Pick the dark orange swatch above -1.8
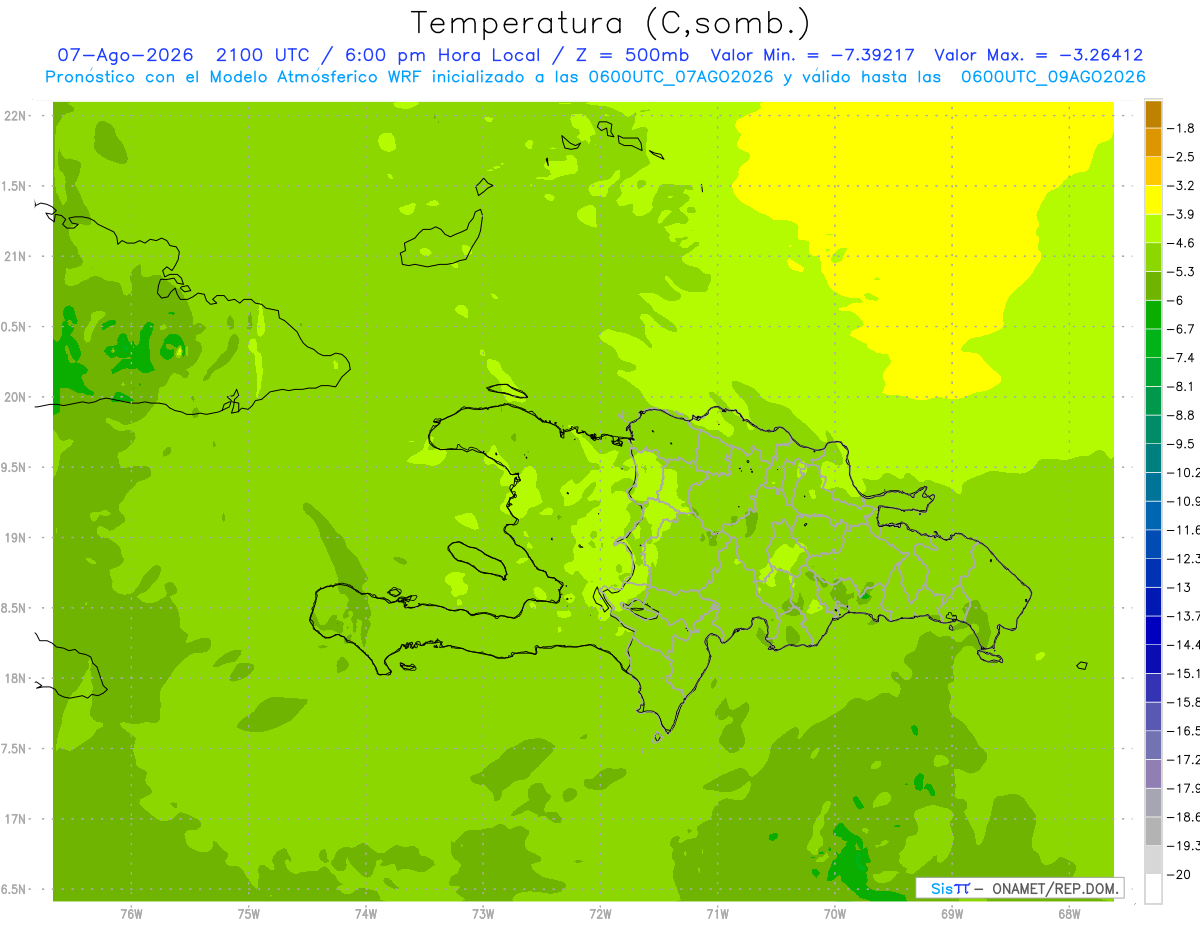Image resolution: width=1200 pixels, height=927 pixels. click(1153, 114)
